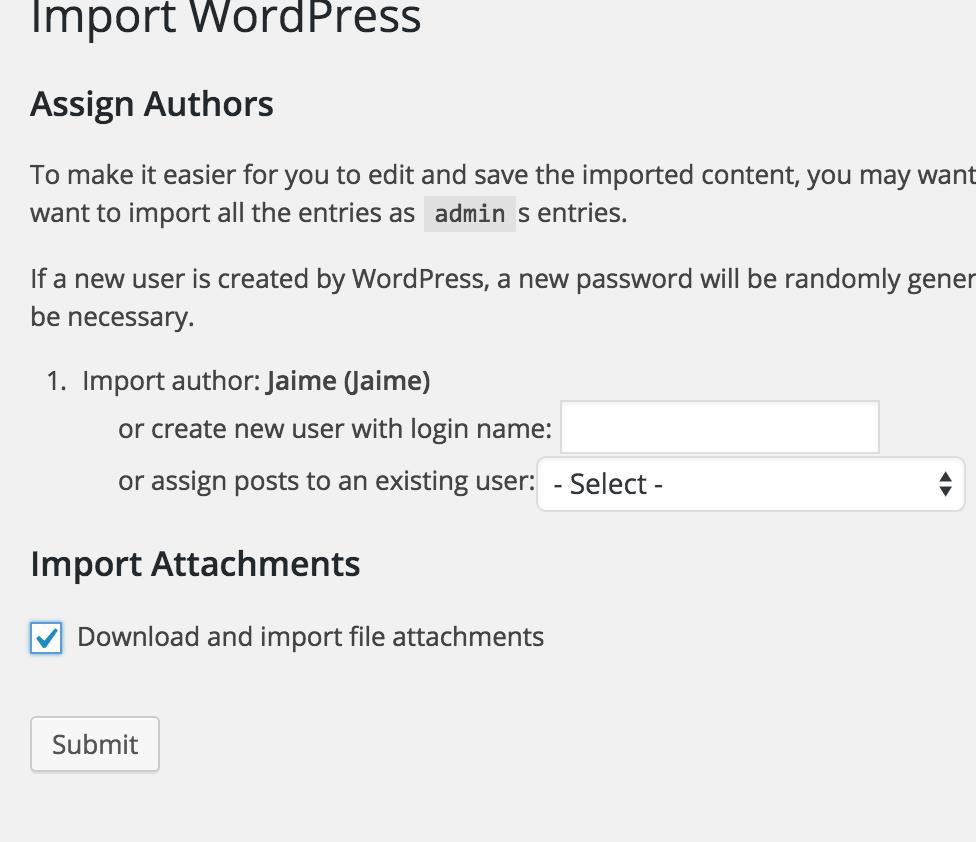Click the paragraph starting 'If a new user'

pyautogui.click(x=500, y=279)
